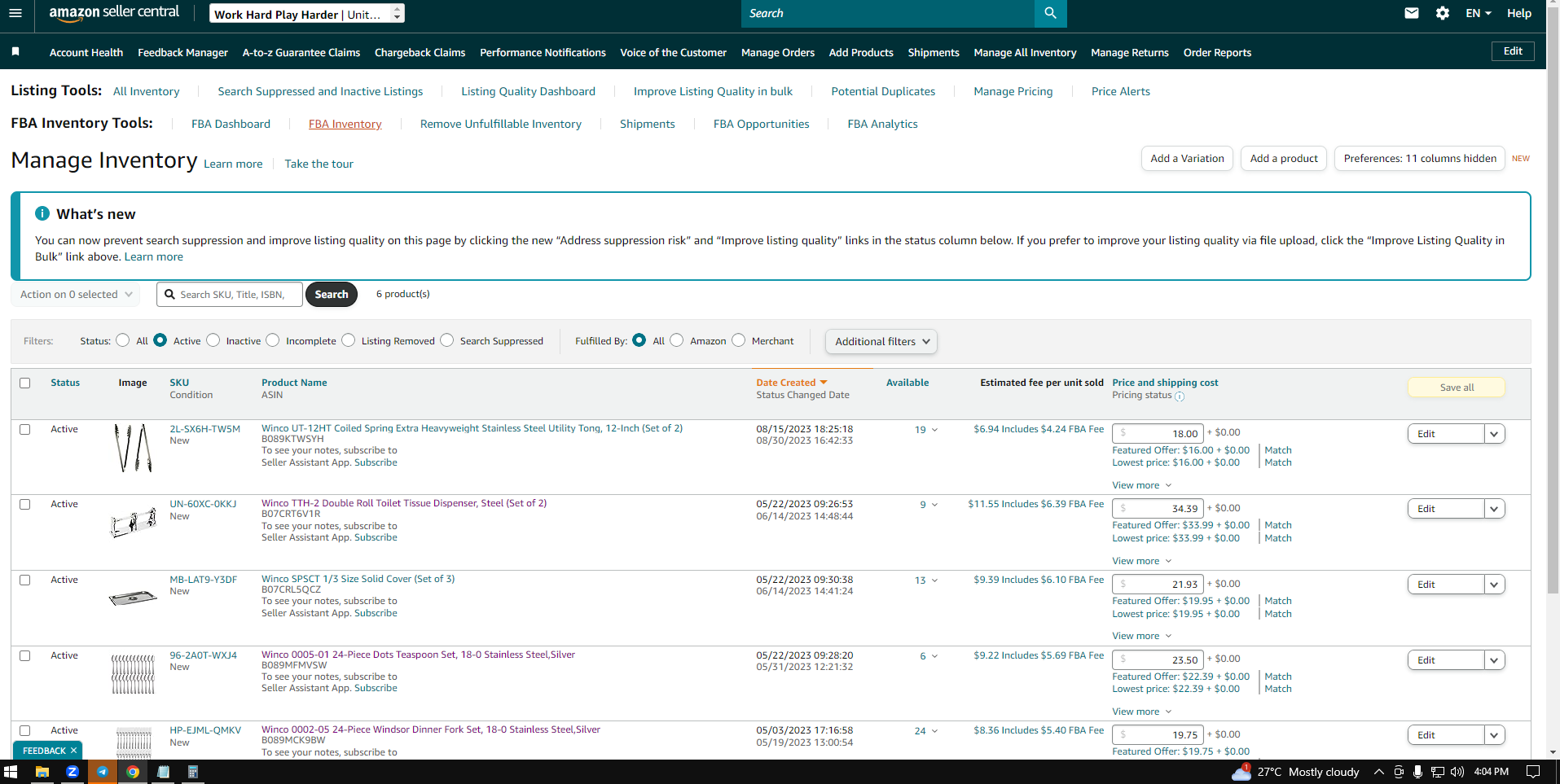
Task: Go to Manage Orders
Action: [x=778, y=52]
